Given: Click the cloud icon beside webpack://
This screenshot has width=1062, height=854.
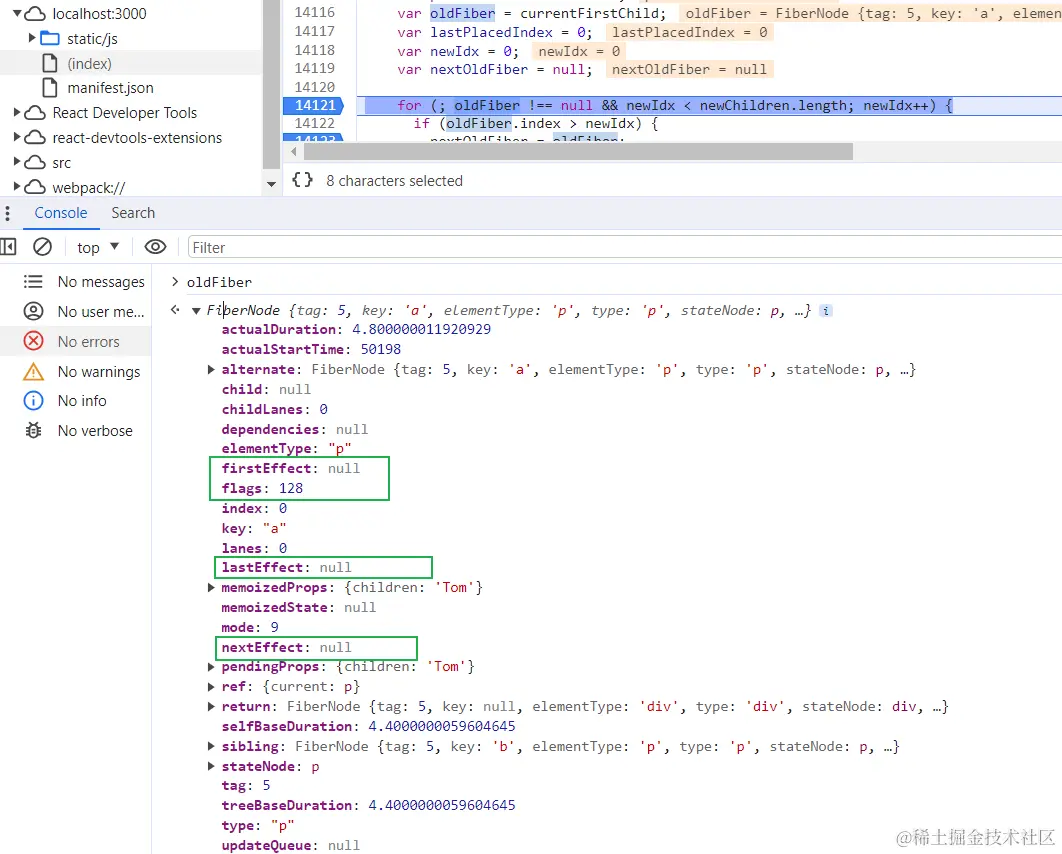Looking at the screenshot, I should (35, 187).
